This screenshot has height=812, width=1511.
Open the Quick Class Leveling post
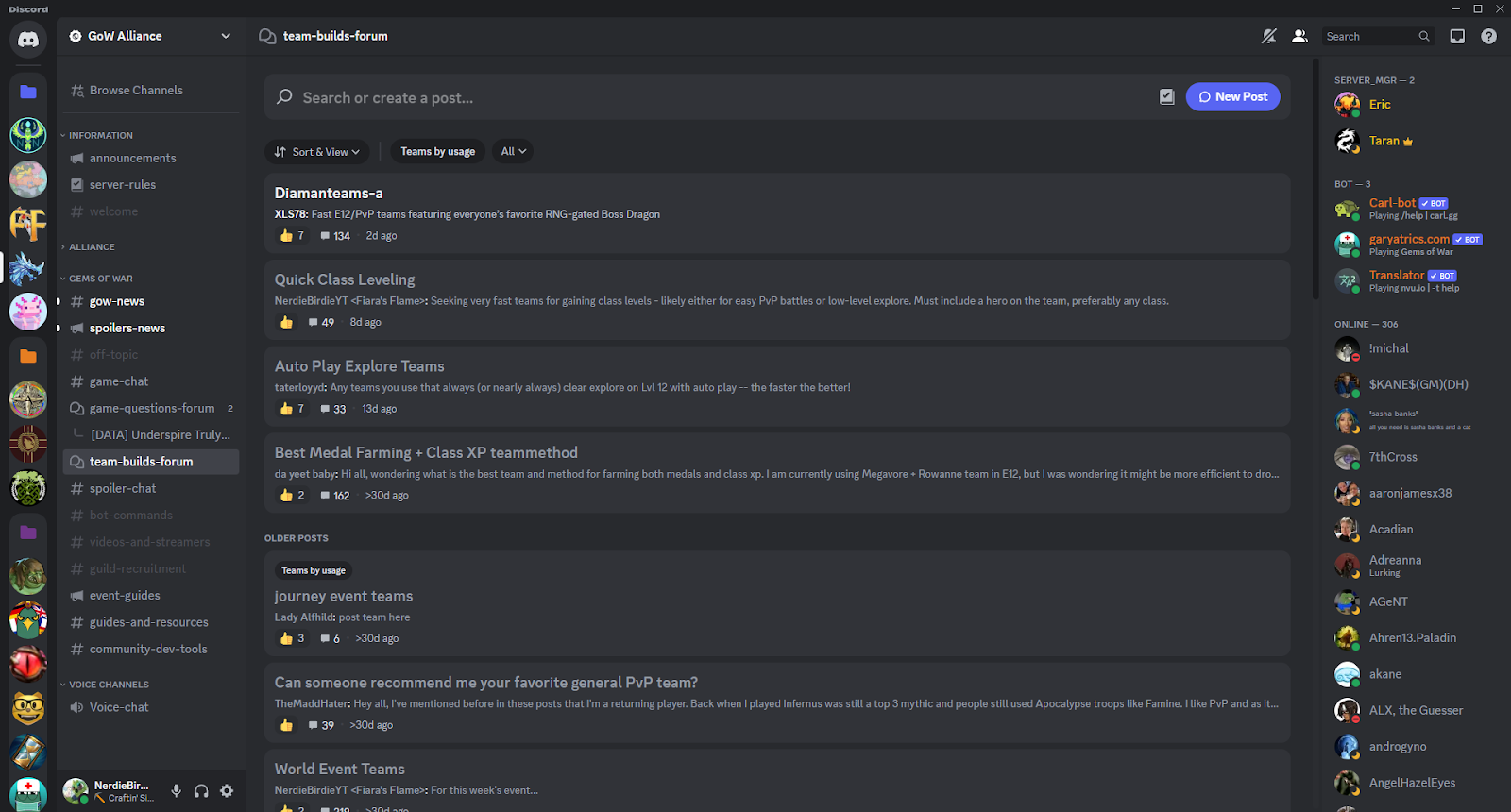(x=345, y=279)
